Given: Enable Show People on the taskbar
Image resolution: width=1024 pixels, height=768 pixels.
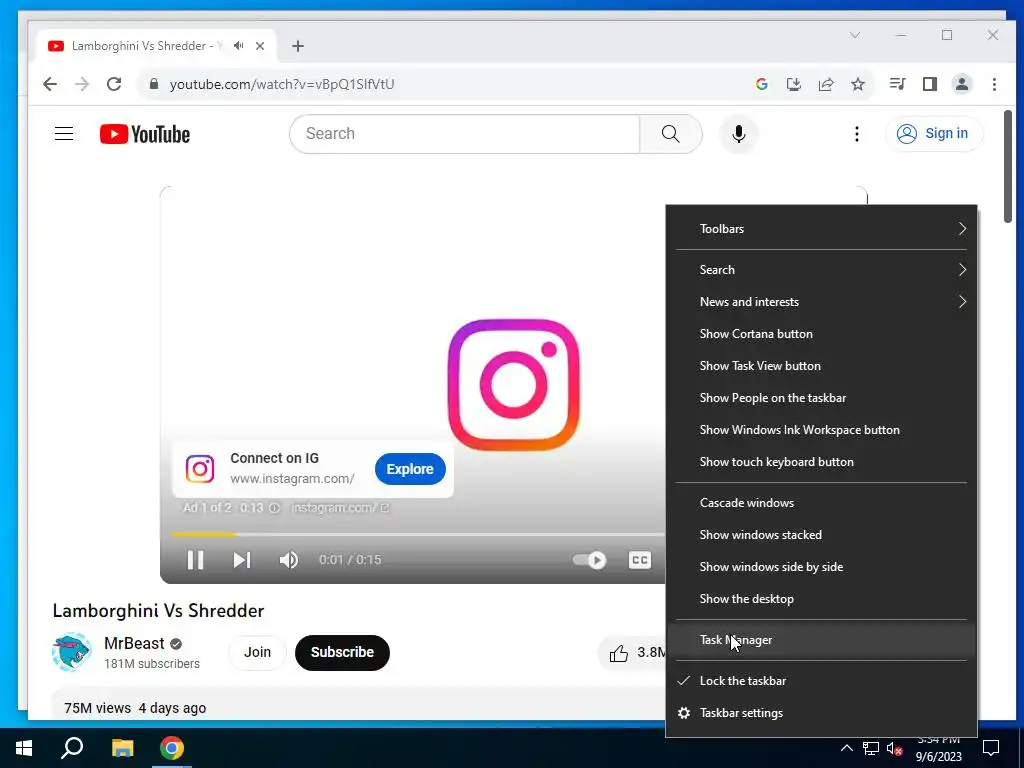Looking at the screenshot, I should pyautogui.click(x=821, y=398).
